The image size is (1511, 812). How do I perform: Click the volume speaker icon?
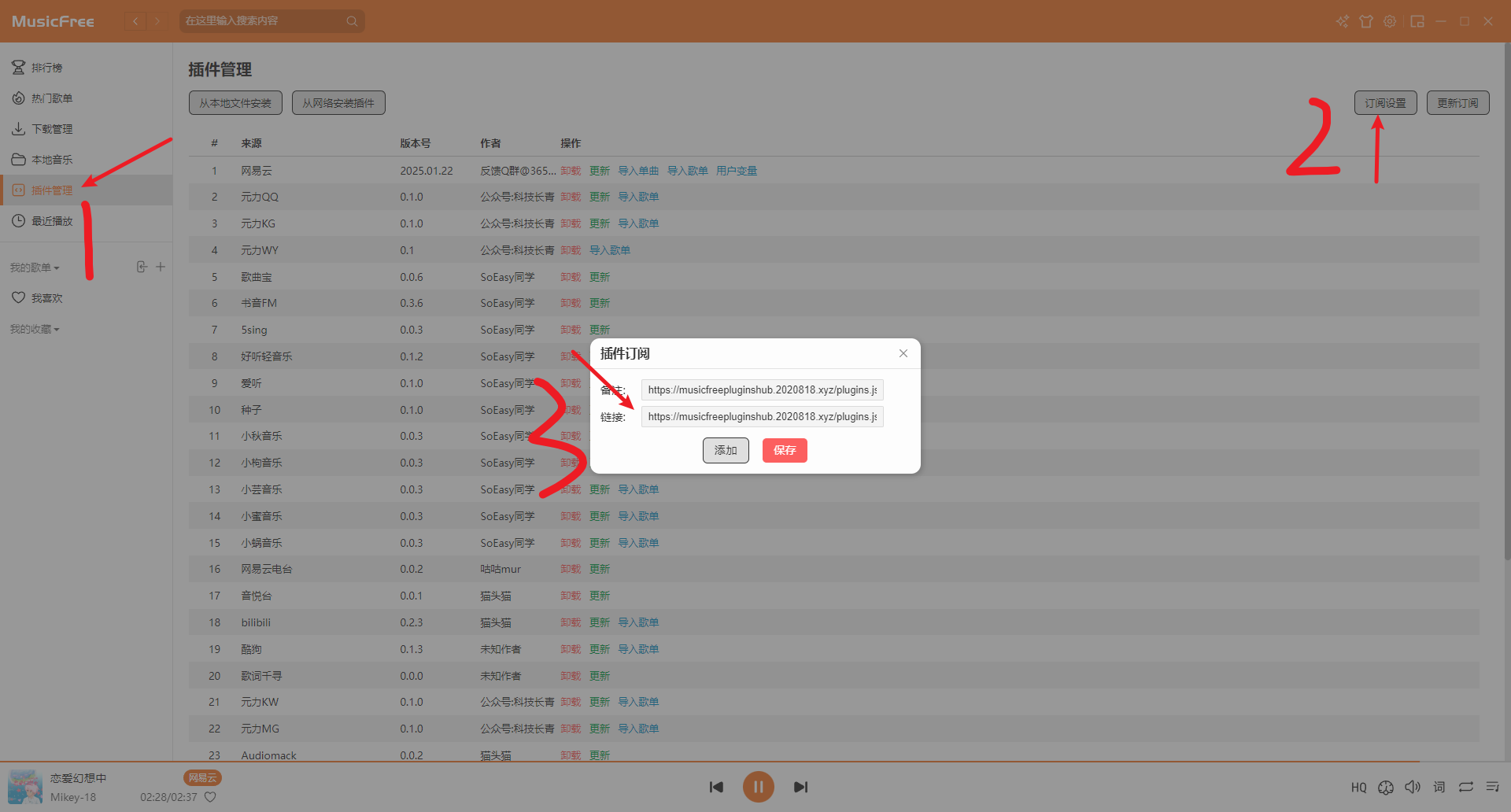1413,787
